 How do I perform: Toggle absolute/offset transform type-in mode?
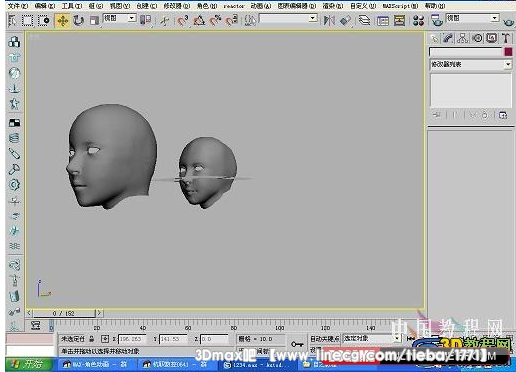(105, 339)
